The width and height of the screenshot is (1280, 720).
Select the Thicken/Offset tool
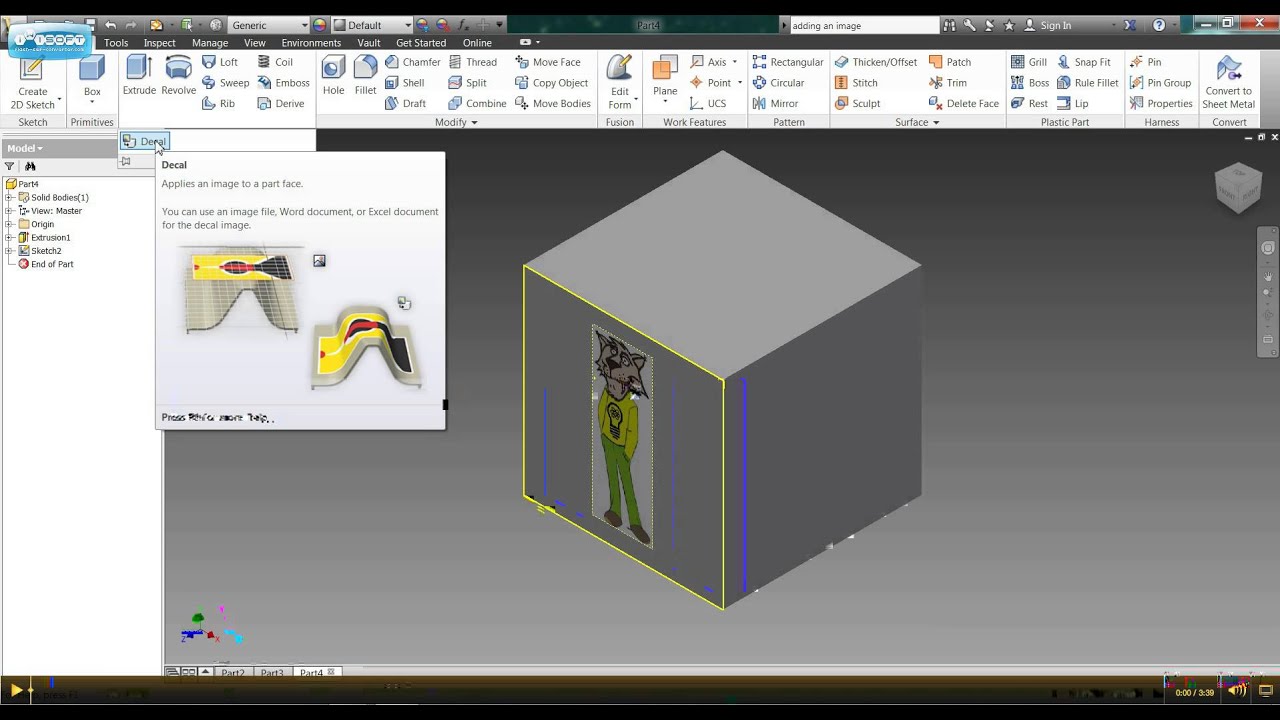point(875,62)
